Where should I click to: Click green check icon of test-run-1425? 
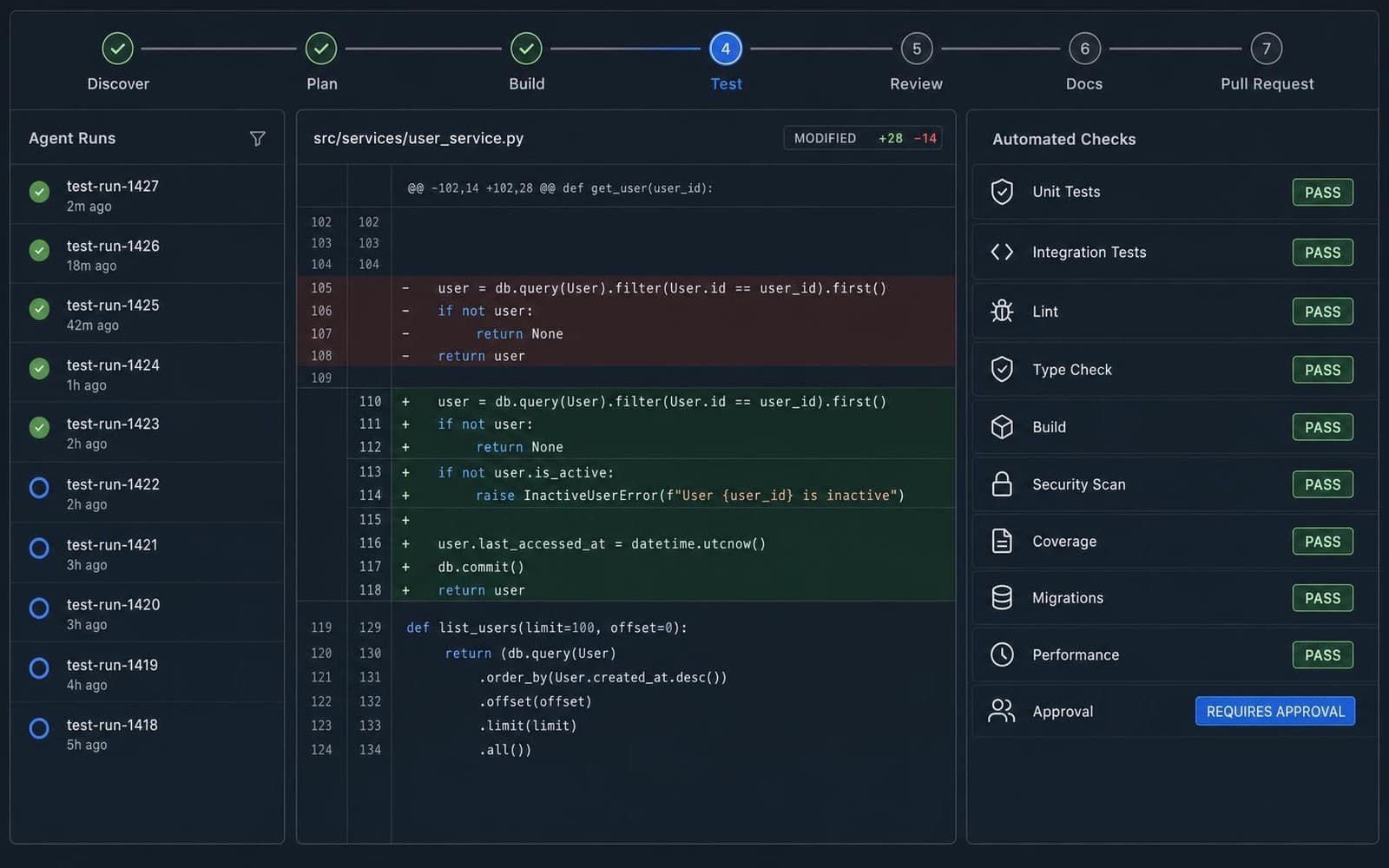[39, 308]
